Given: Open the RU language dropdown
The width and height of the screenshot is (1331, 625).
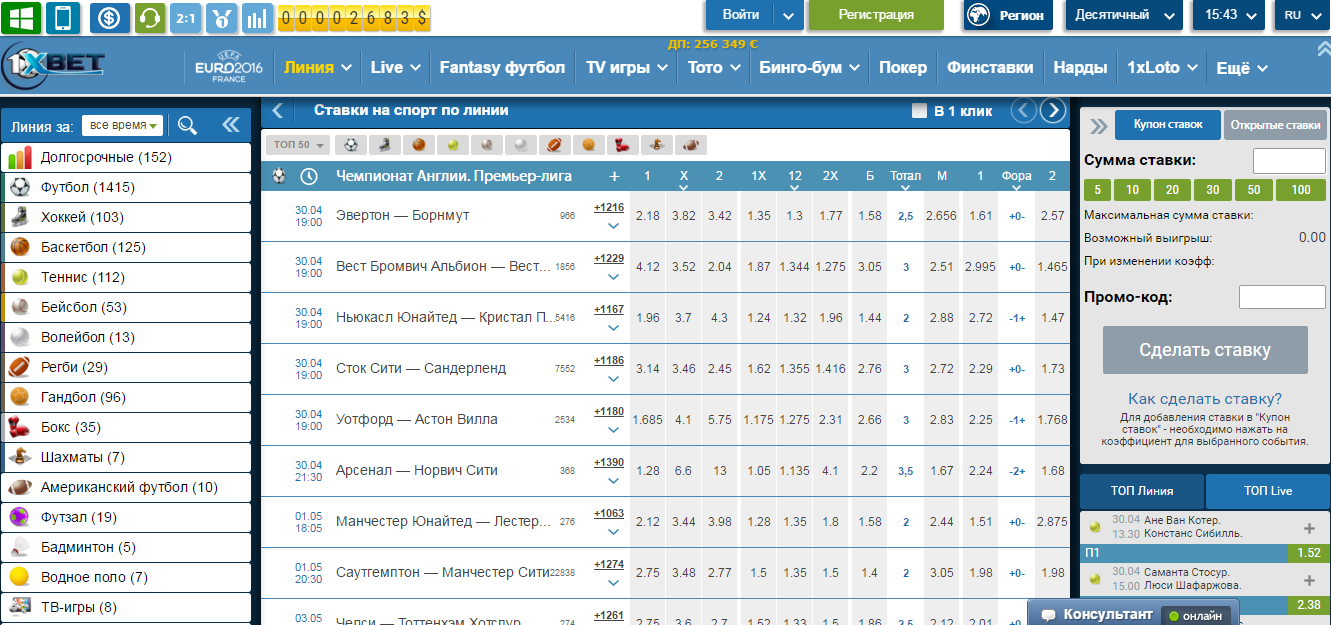Looking at the screenshot, I should coord(1301,15).
